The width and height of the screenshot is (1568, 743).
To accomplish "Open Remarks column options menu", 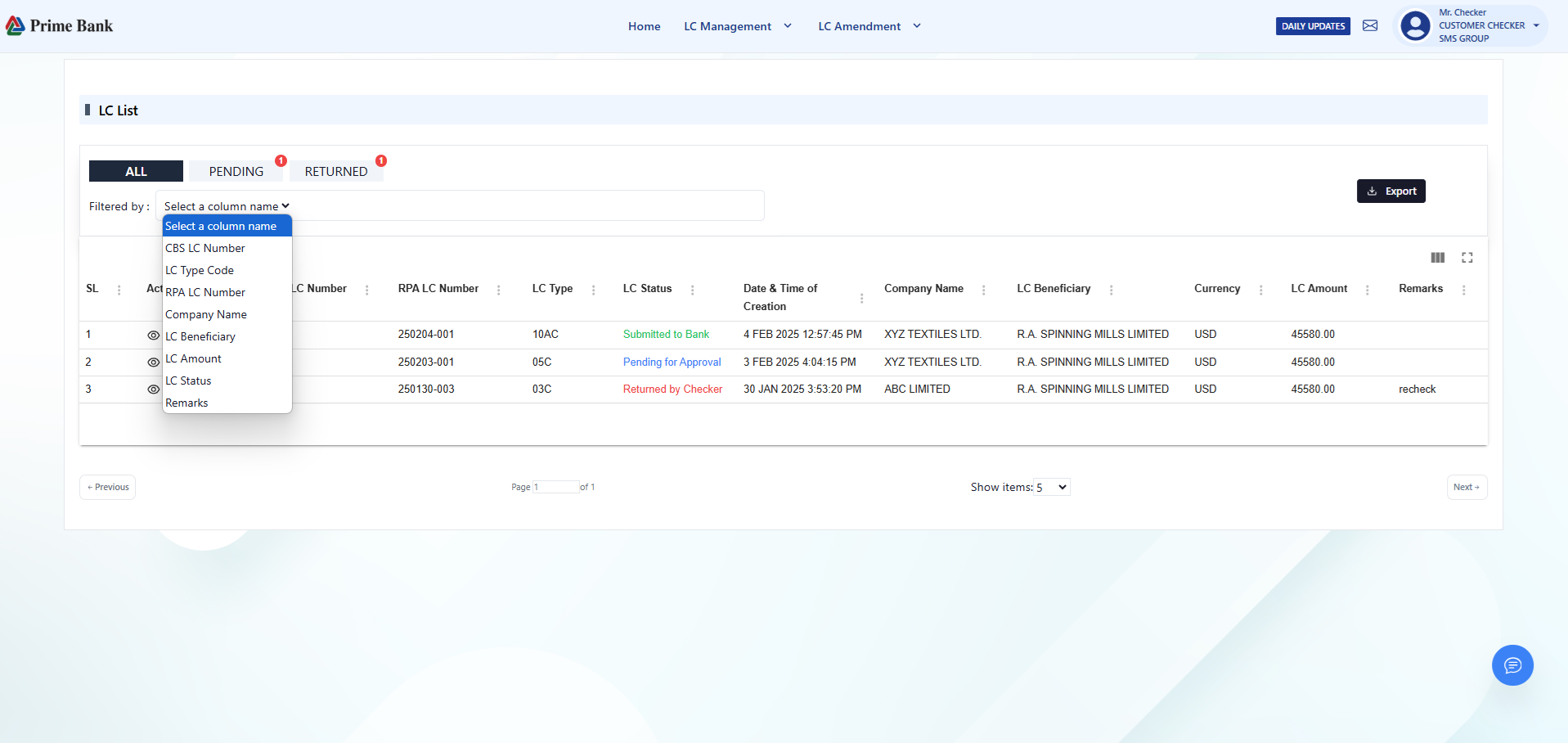I will coord(1464,290).
